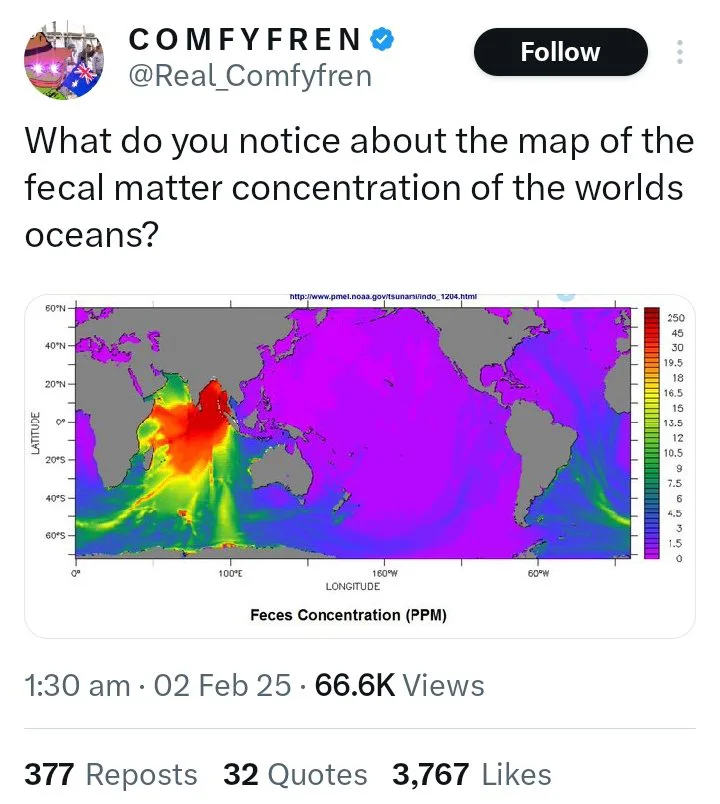Viewport: 720px width, 804px height.
Task: Click the 1:30 am 02 Feb 25 timestamp
Action: (157, 686)
